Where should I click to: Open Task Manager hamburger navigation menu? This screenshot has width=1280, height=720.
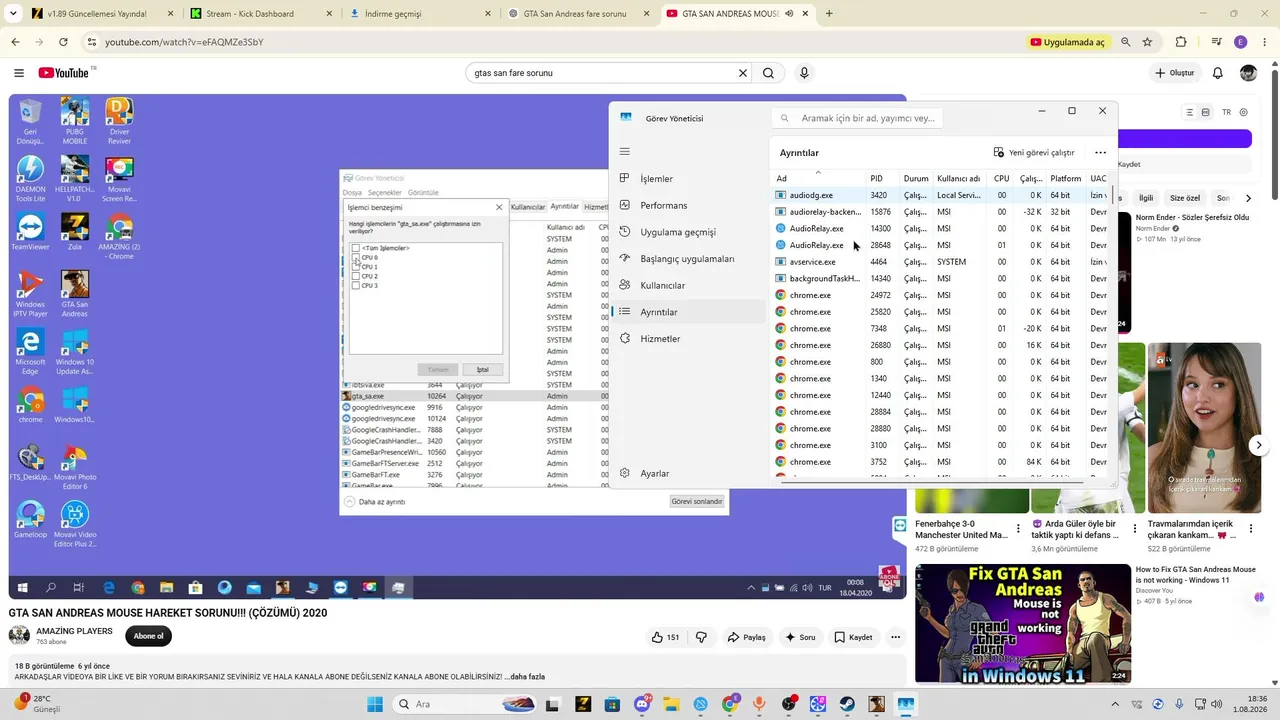coord(625,152)
